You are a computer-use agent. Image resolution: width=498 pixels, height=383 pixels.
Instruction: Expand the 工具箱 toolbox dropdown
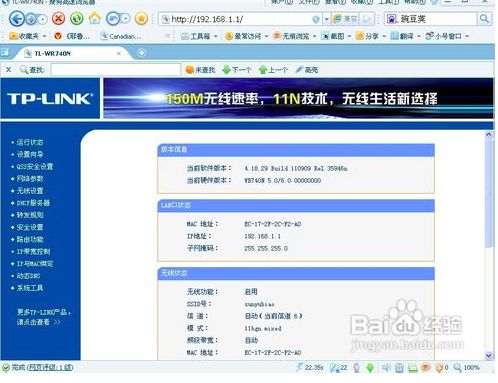click(199, 36)
